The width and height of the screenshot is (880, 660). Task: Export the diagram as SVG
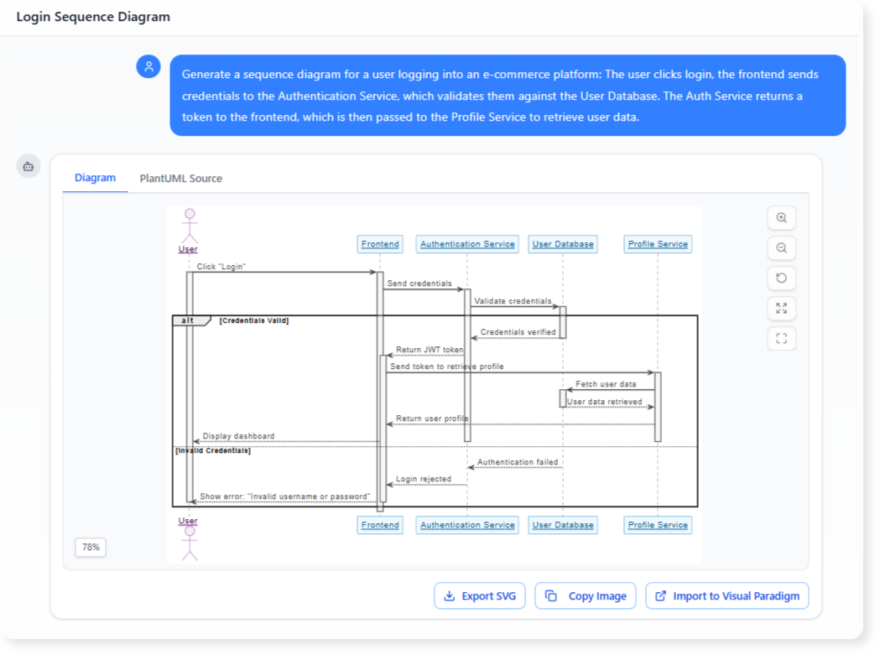478,595
